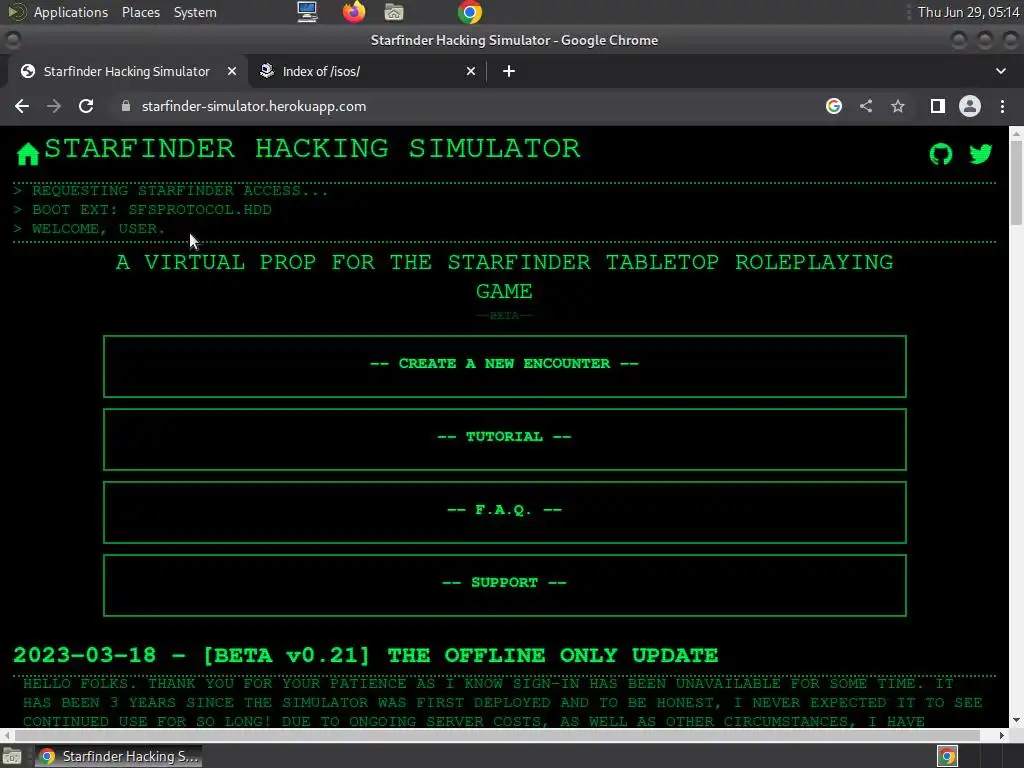This screenshot has width=1024, height=768.
Task: Click the small BETA label
Action: pos(504,315)
